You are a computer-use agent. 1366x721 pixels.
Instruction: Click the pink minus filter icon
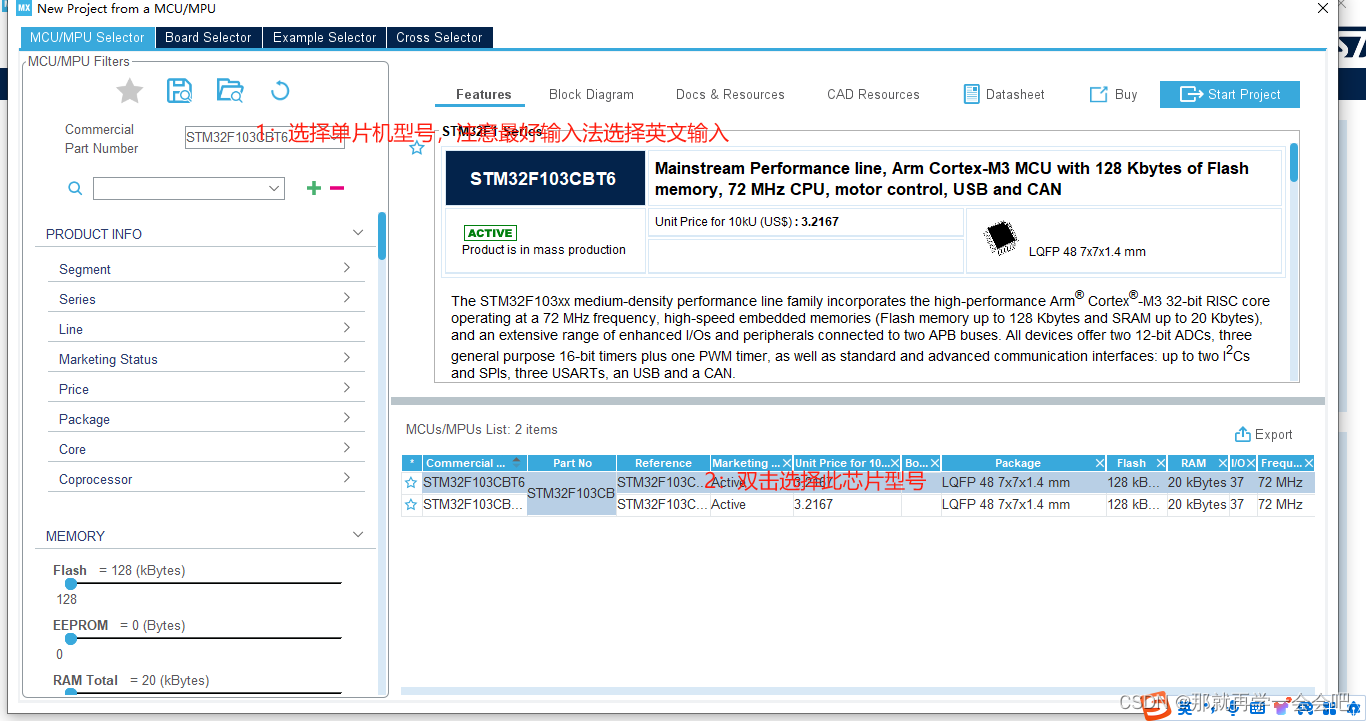click(x=337, y=188)
